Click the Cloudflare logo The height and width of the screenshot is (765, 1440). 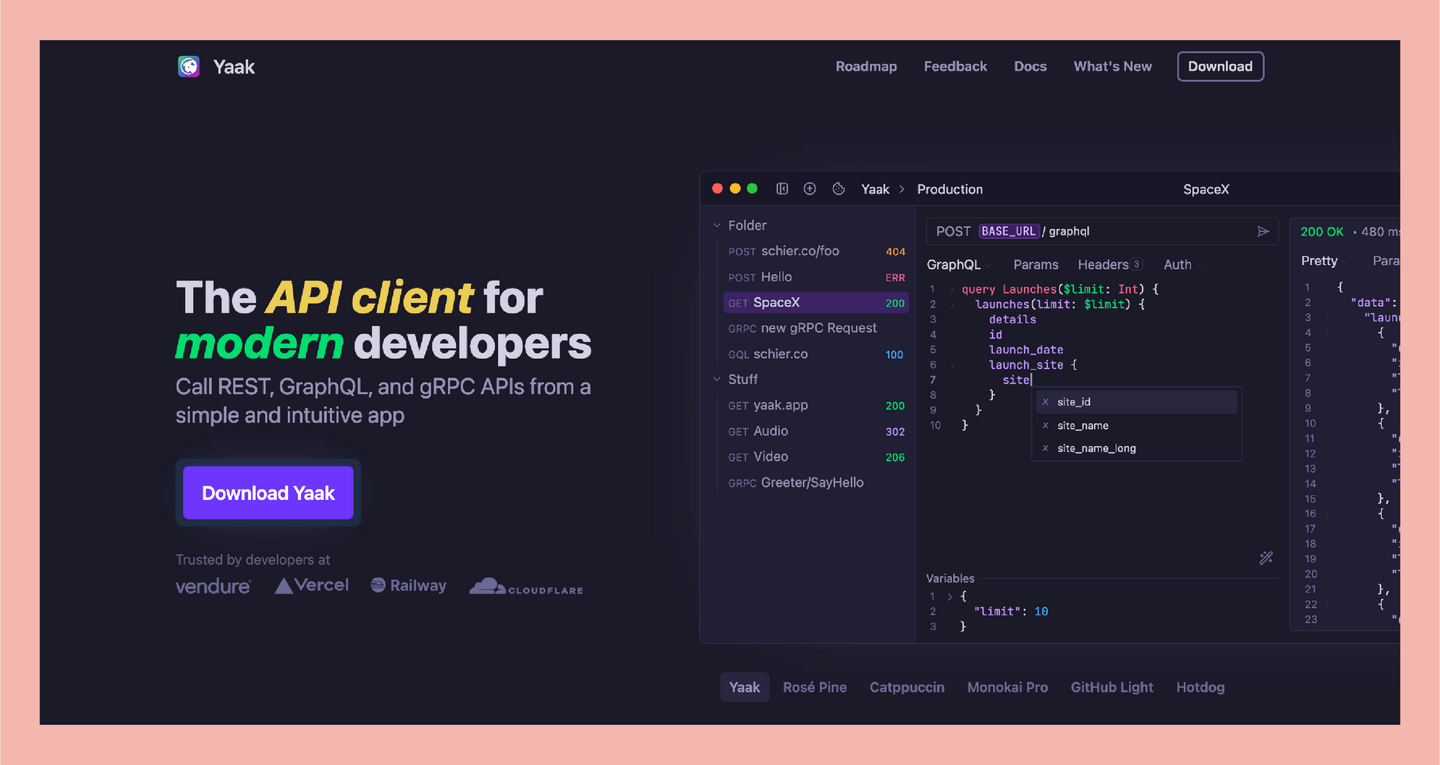pyautogui.click(x=526, y=587)
